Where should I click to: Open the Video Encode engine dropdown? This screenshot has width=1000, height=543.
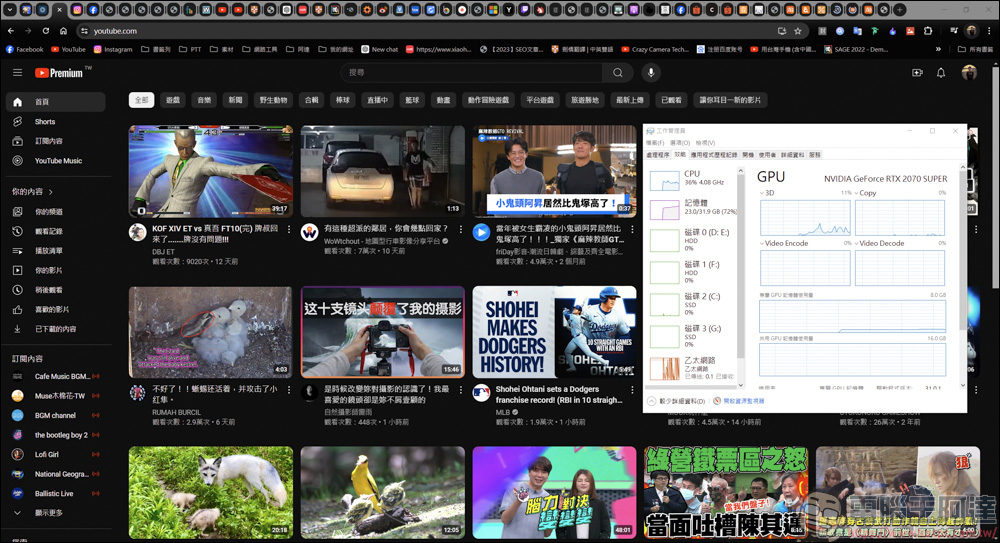coord(761,243)
